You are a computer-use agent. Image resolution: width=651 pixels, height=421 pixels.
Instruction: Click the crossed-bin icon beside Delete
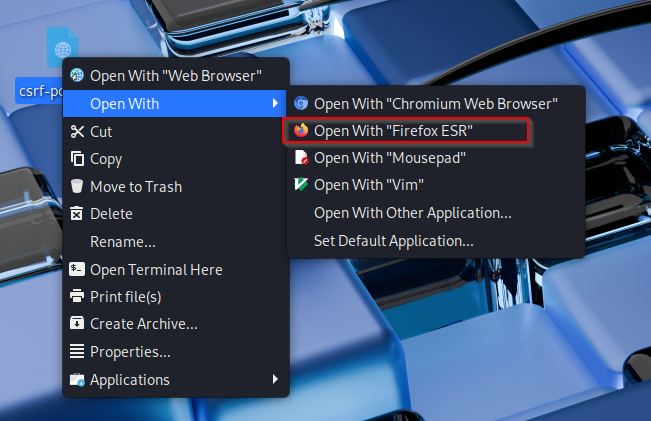[x=77, y=213]
